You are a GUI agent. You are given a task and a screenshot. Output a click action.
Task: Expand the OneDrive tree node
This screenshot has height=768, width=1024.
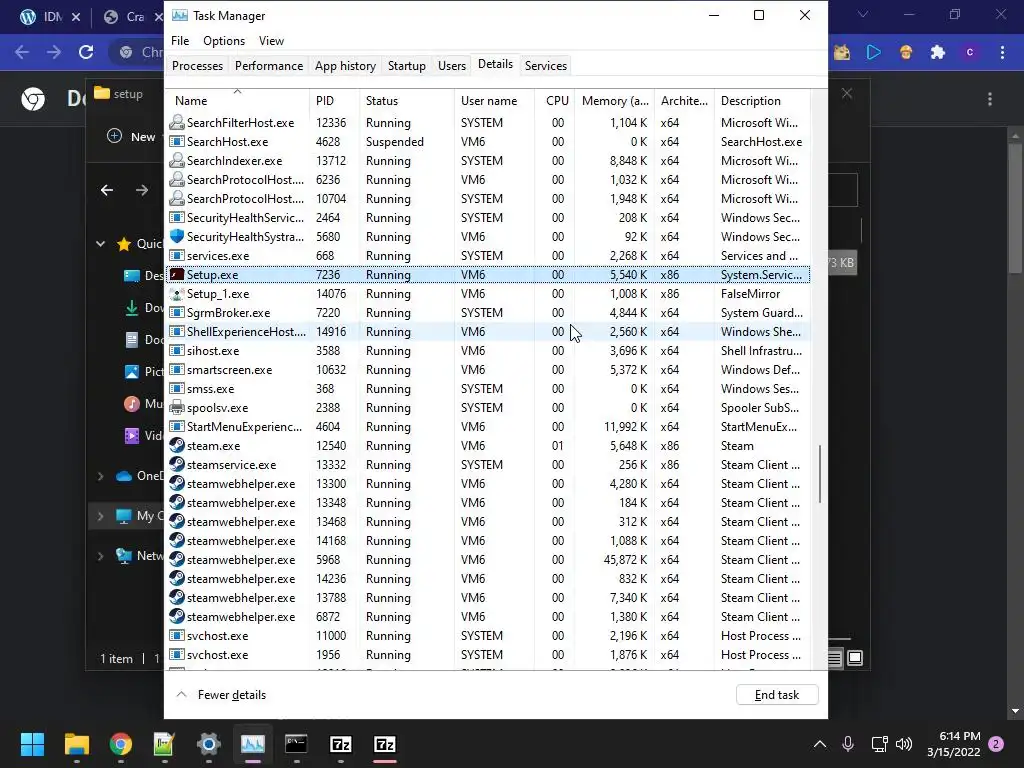click(101, 476)
